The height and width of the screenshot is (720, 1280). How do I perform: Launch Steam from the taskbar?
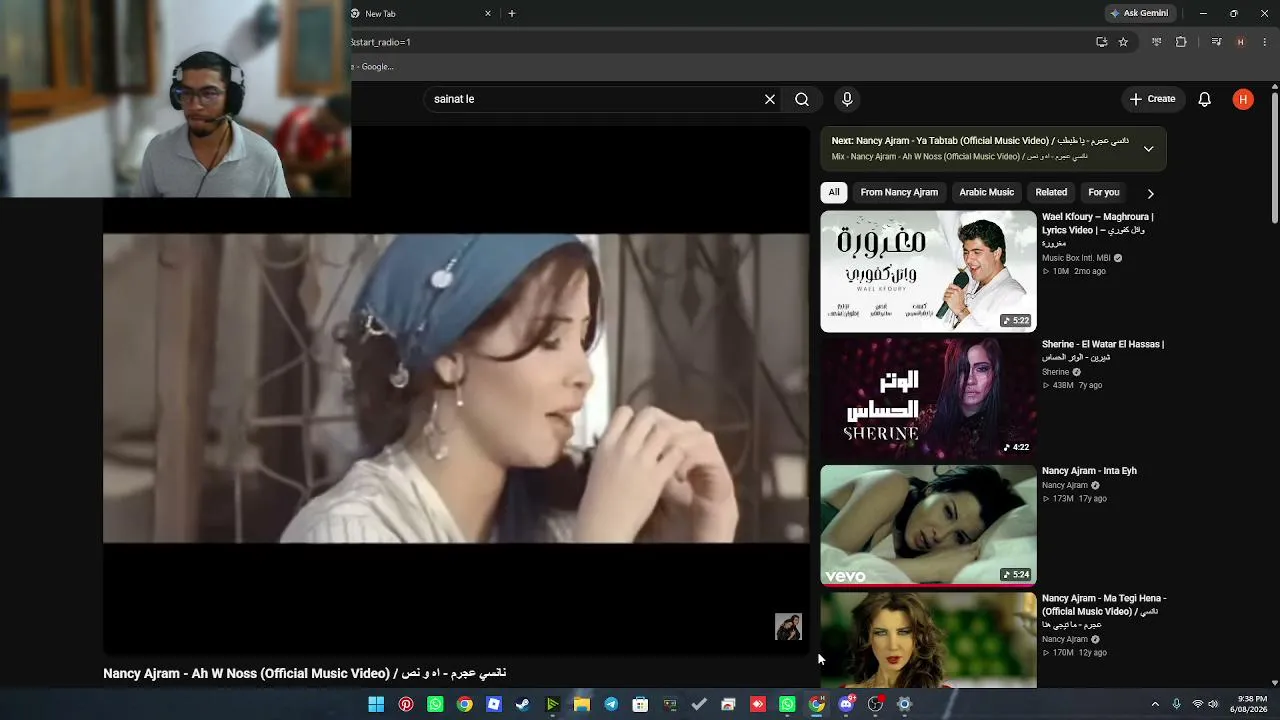[x=523, y=704]
